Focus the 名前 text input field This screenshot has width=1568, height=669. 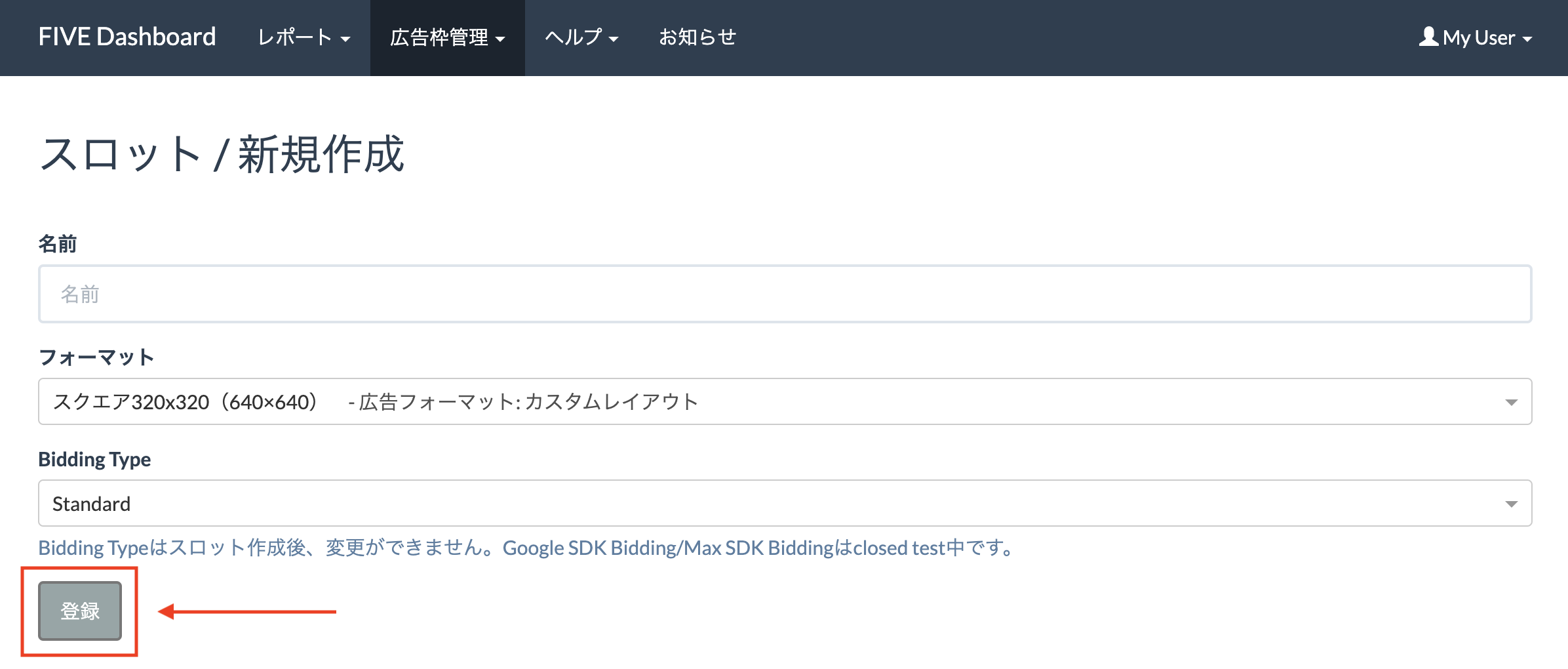pyautogui.click(x=784, y=294)
